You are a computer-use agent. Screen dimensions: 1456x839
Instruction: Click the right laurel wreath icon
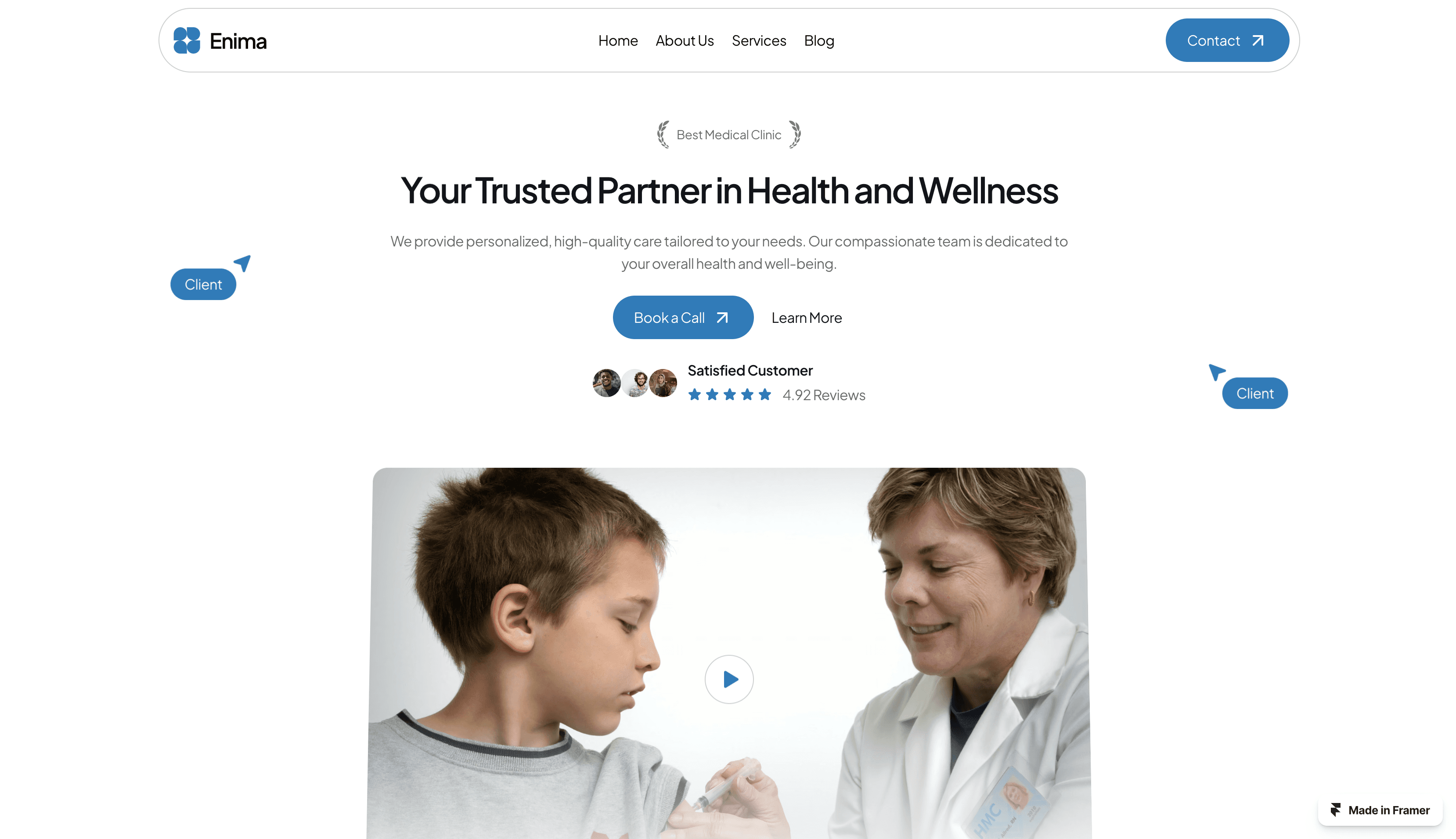(795, 134)
